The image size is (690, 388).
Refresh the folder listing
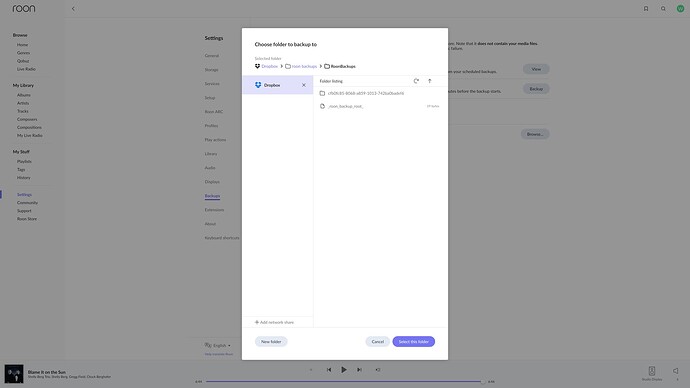416,81
